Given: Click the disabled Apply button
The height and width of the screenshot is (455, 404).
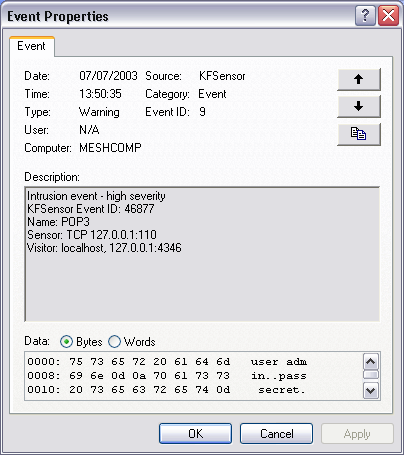Looking at the screenshot, I should [x=357, y=434].
